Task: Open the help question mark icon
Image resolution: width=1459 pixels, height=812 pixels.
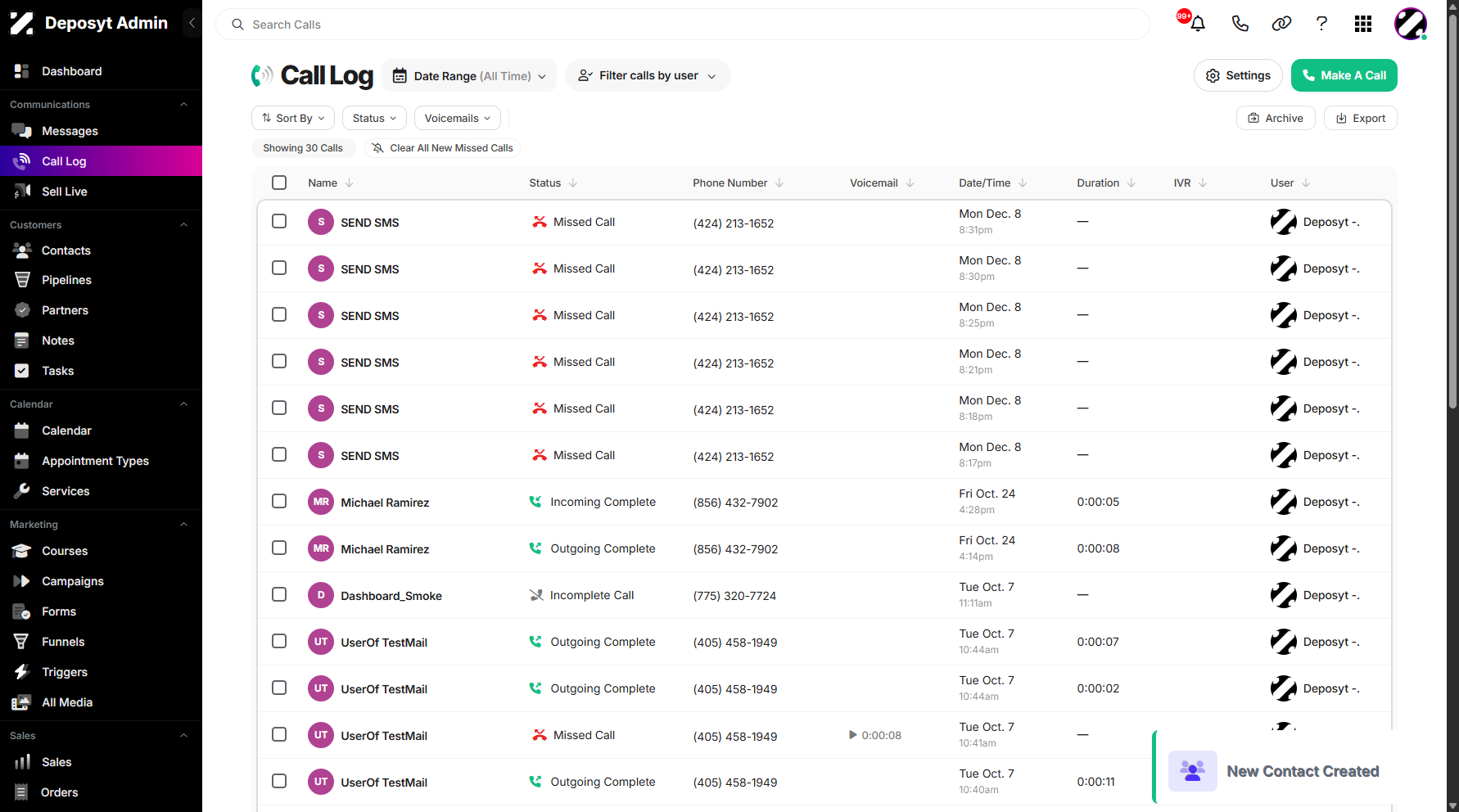Action: tap(1321, 24)
